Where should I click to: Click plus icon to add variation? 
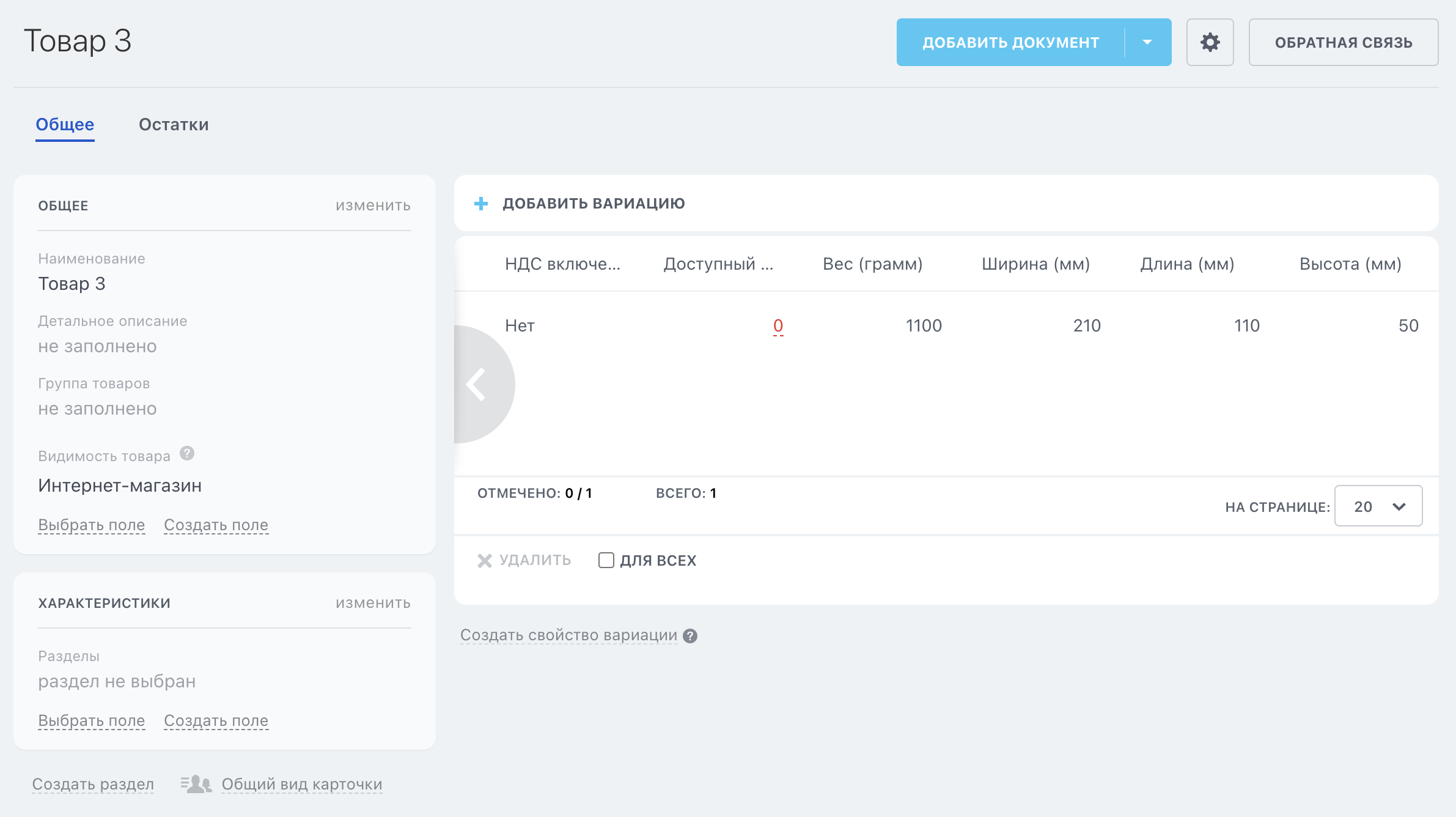(x=481, y=204)
